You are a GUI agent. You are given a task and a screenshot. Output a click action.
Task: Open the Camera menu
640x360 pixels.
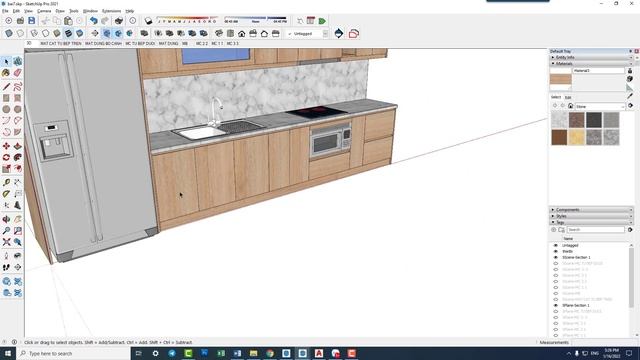44,11
